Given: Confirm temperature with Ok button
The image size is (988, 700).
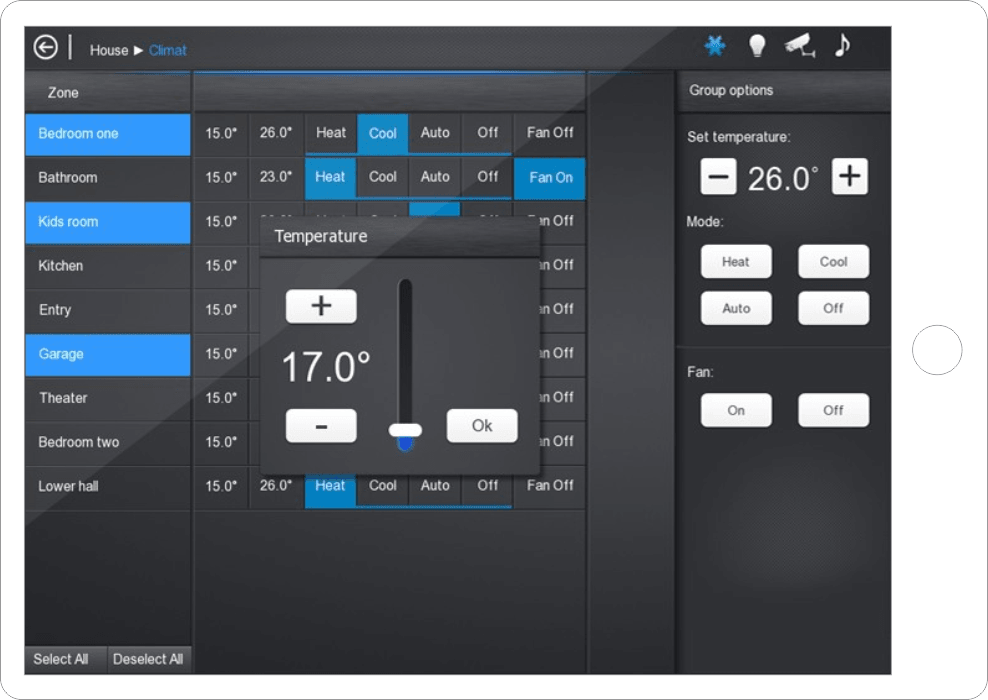Looking at the screenshot, I should click(482, 426).
